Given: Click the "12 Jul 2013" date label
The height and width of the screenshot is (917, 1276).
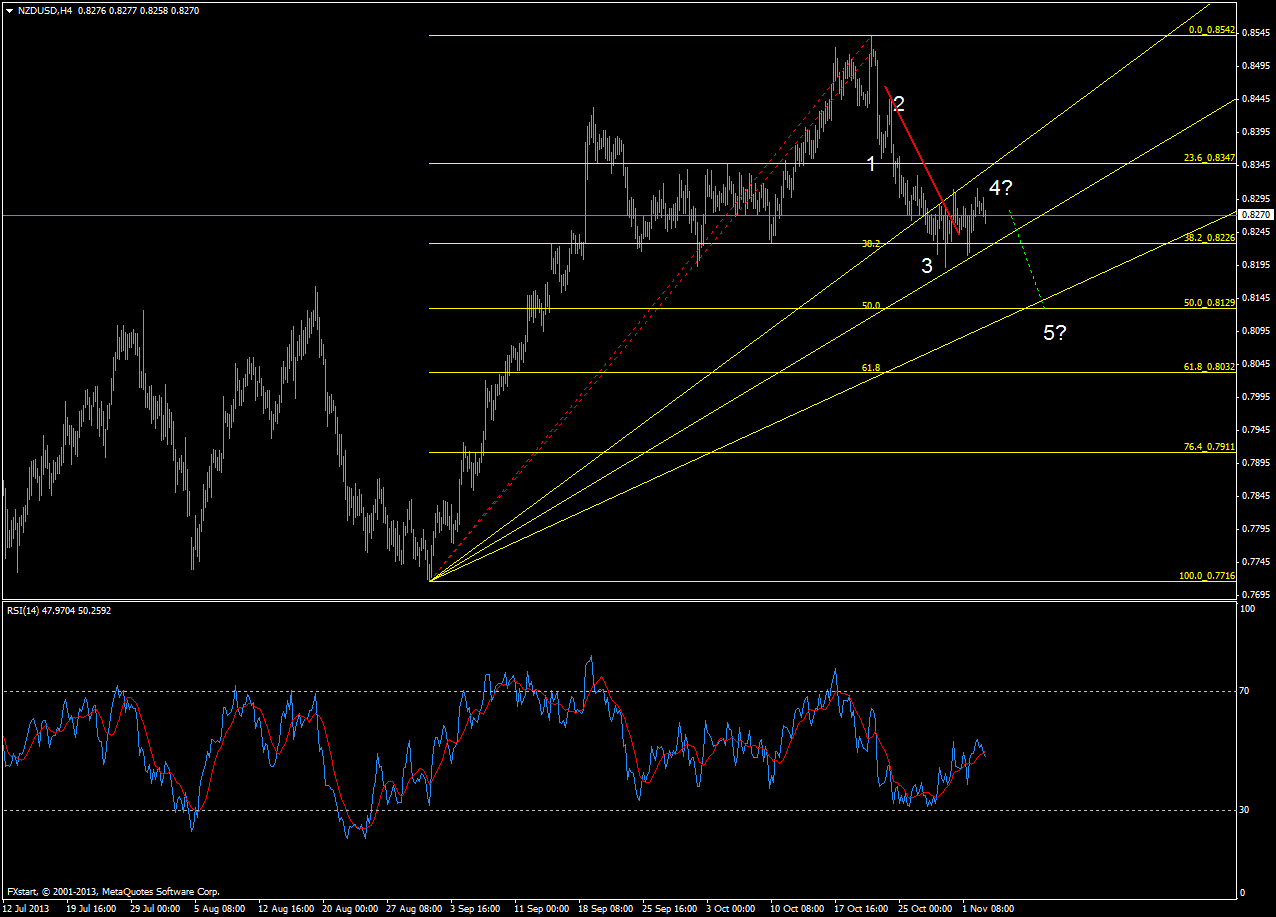Looking at the screenshot, I should [26, 908].
